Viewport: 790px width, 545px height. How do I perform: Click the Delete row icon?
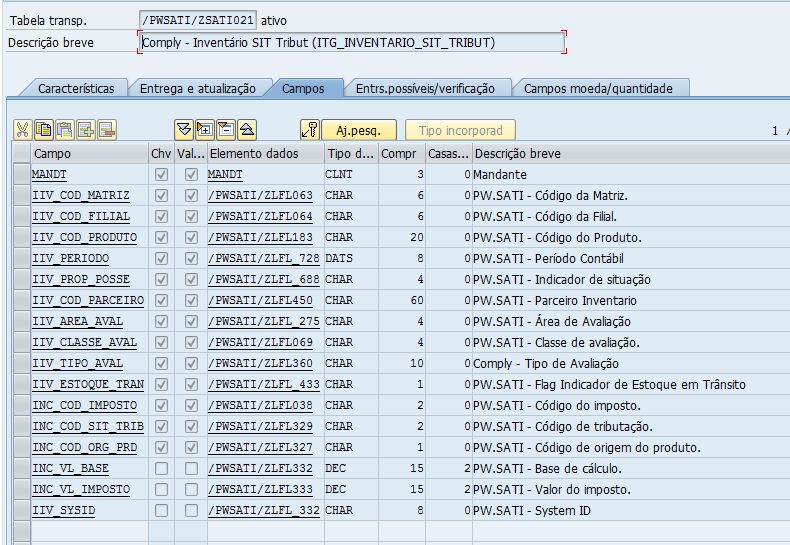tap(107, 130)
